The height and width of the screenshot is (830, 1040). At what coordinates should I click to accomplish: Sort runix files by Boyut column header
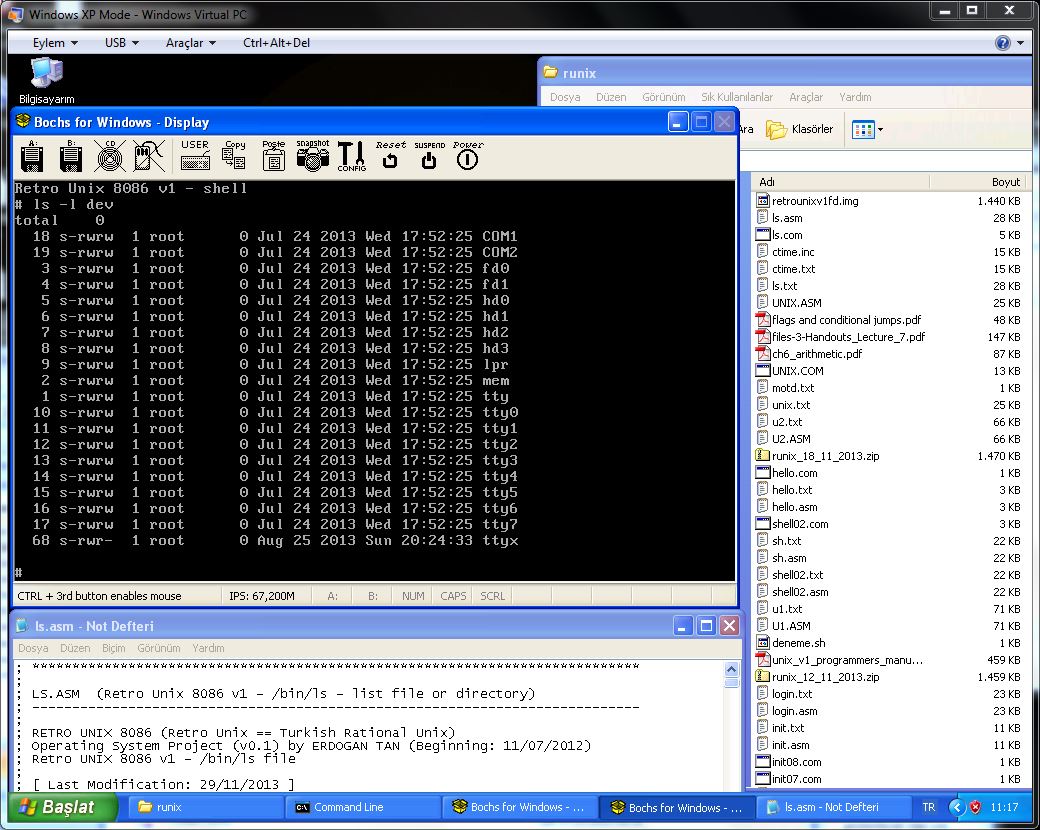coord(977,182)
